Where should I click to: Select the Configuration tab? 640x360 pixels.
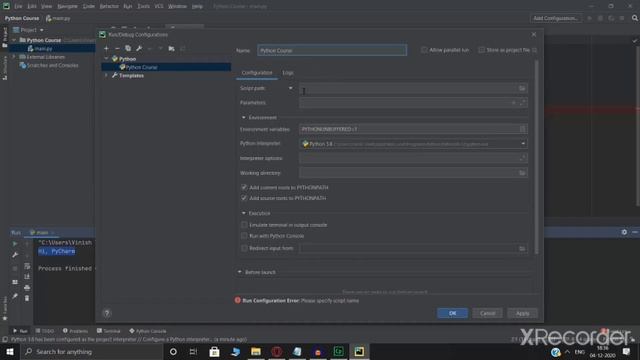point(257,73)
